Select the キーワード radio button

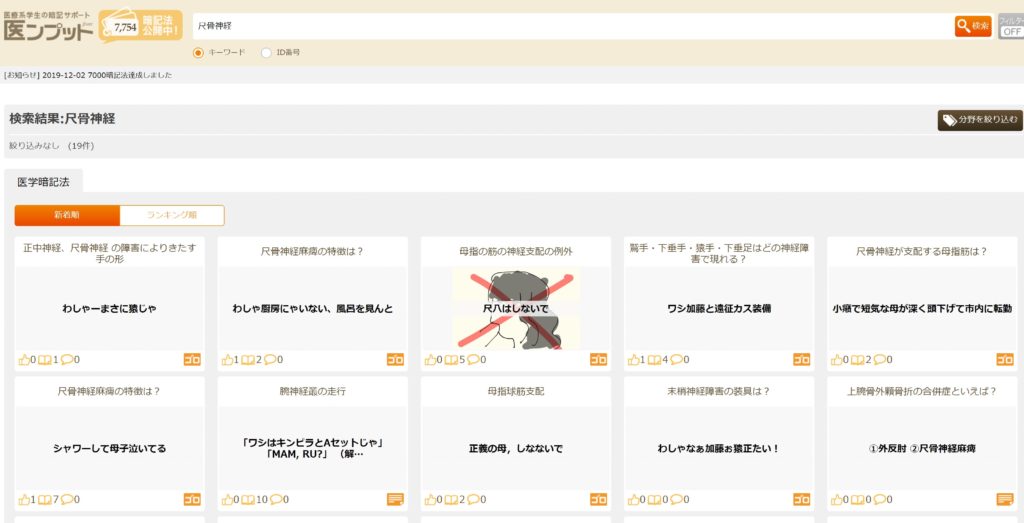pyautogui.click(x=198, y=53)
